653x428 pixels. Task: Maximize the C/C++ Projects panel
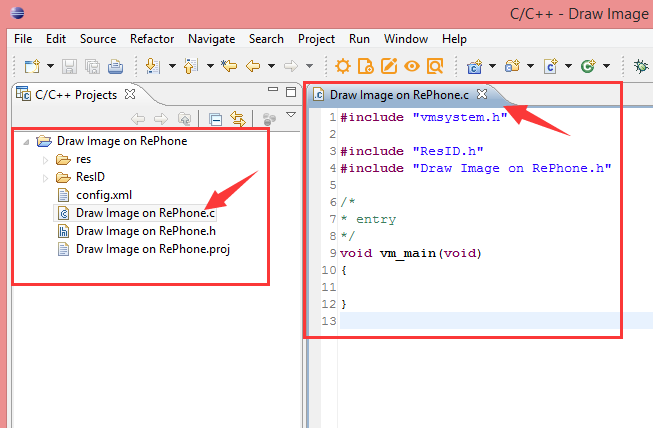(291, 92)
